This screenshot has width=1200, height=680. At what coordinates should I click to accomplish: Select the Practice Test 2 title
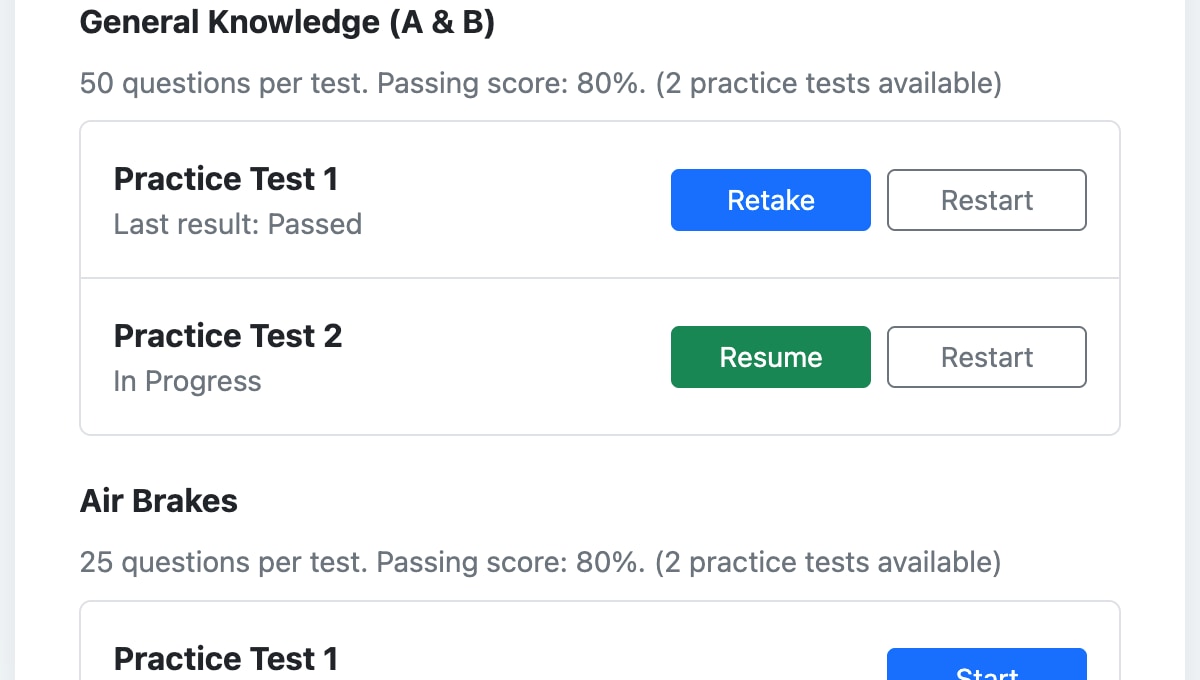pyautogui.click(x=228, y=336)
